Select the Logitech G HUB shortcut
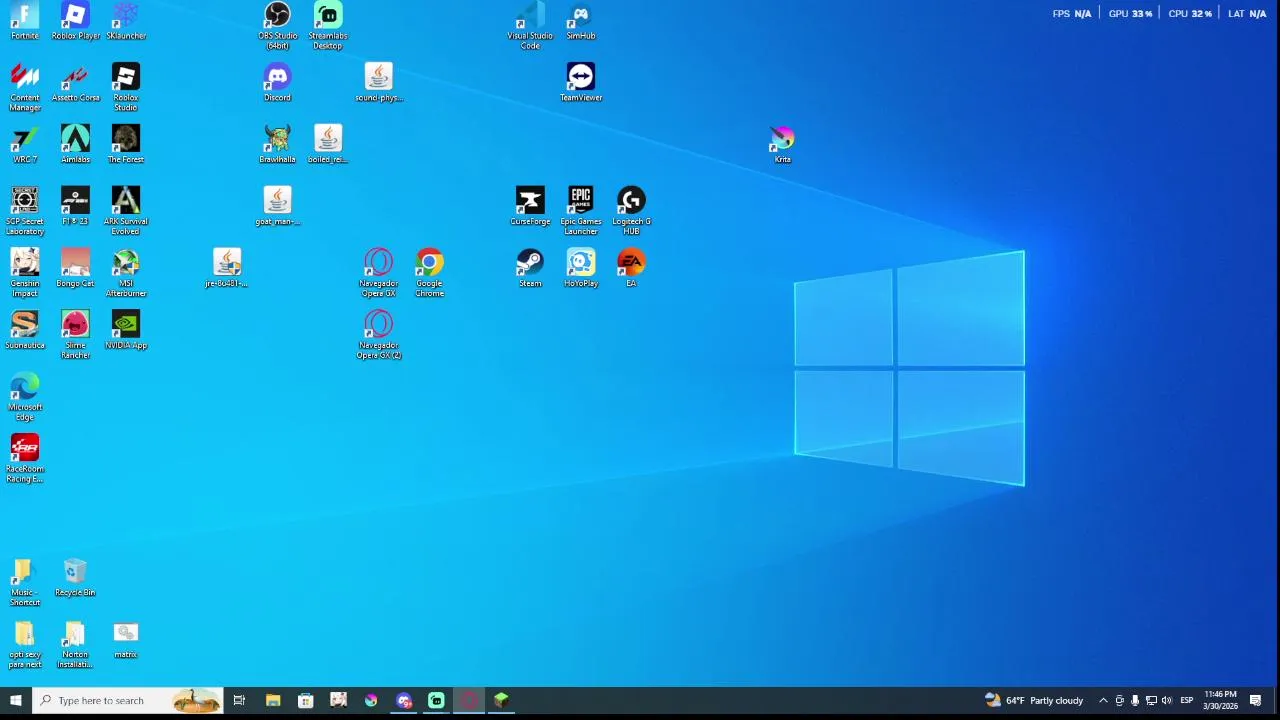 coord(631,212)
